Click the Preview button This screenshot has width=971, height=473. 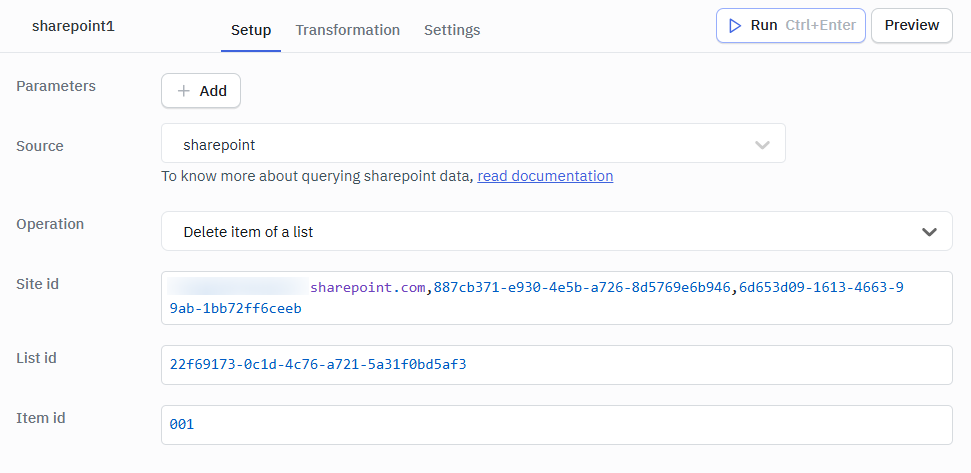(x=912, y=25)
